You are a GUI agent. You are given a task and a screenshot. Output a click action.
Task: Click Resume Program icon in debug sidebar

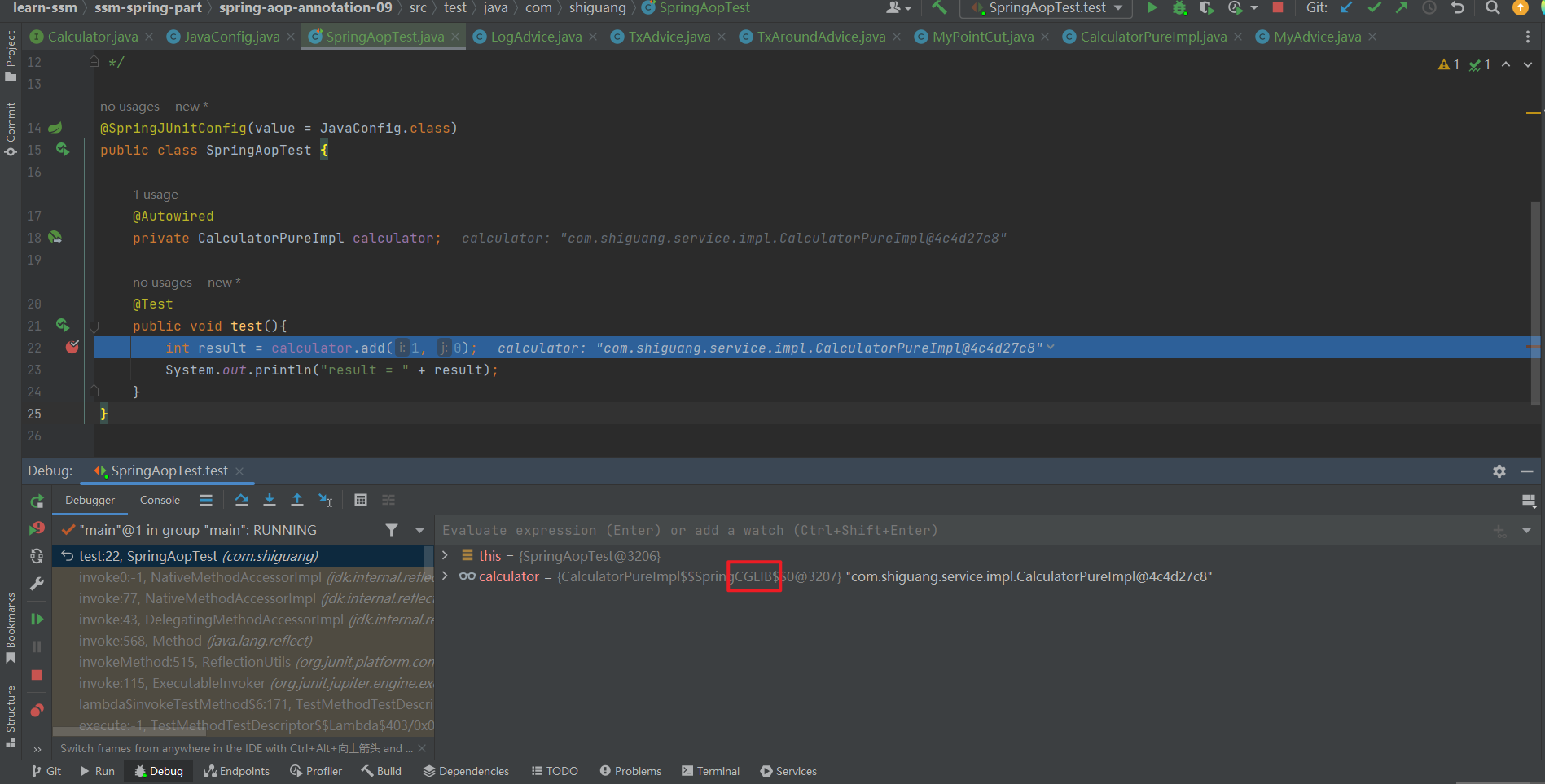(37, 620)
